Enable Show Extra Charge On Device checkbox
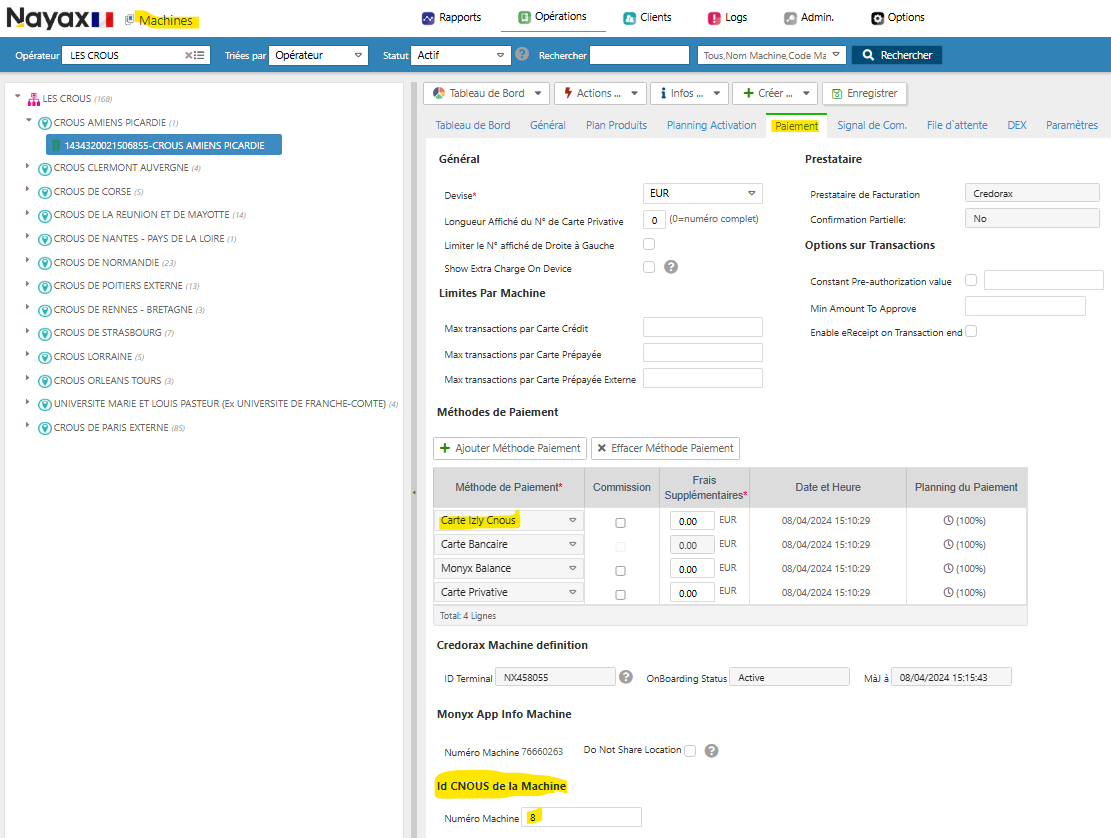Screen dimensions: 1111x838 [649, 267]
